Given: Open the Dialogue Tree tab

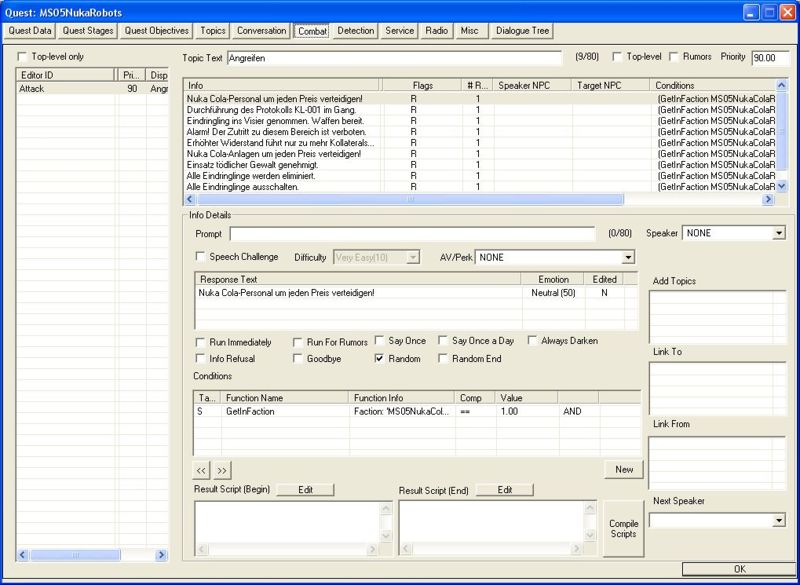Looking at the screenshot, I should coord(522,31).
